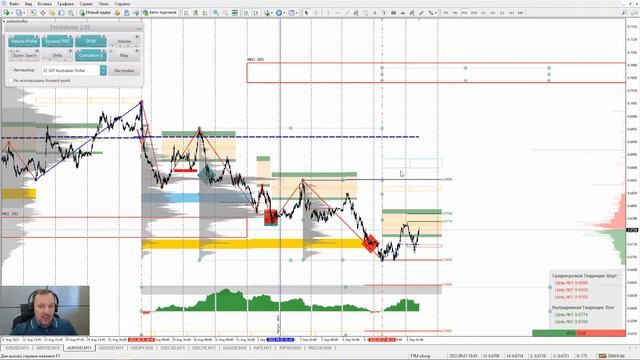Toggle the Volume Profile indicator button
640x360 pixels.
24,41
